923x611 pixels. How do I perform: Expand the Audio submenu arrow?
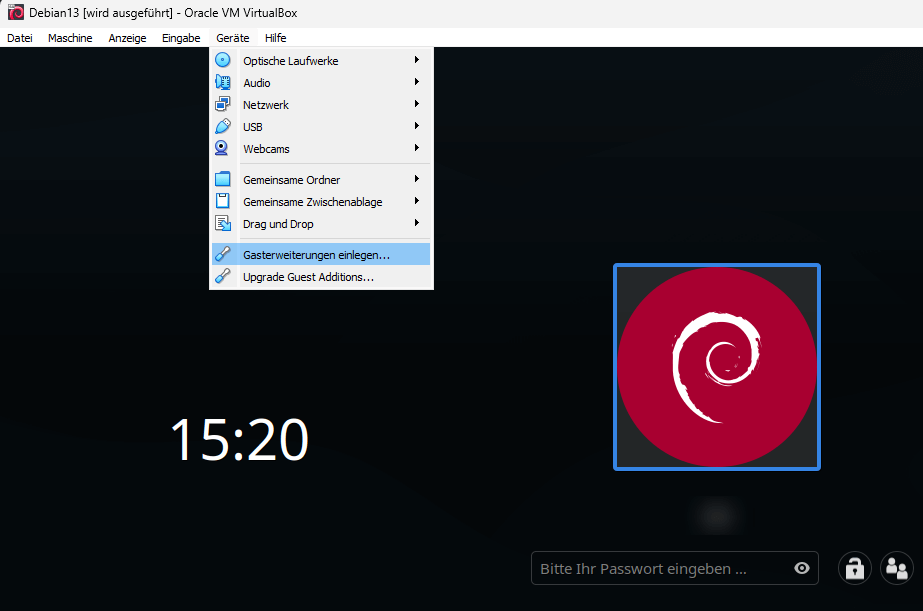pyautogui.click(x=416, y=82)
